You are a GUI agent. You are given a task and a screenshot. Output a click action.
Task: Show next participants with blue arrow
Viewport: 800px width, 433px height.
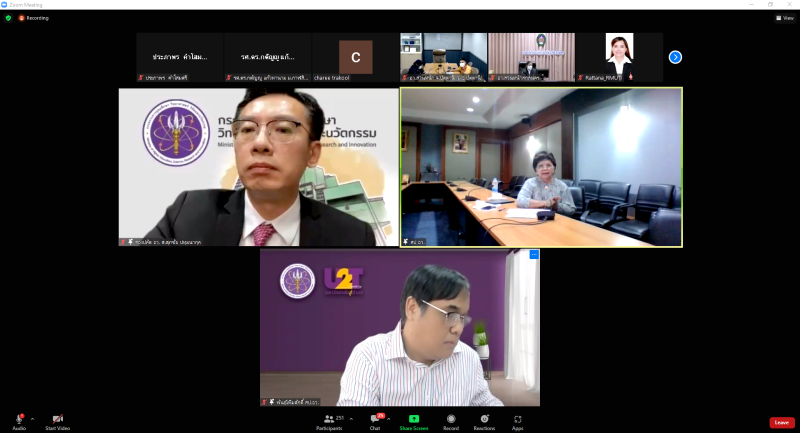(x=675, y=57)
